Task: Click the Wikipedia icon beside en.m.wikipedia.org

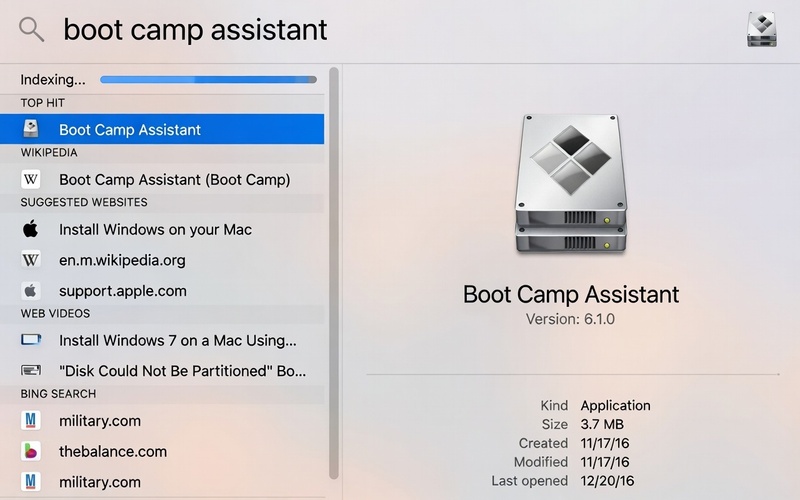Action: (31, 260)
